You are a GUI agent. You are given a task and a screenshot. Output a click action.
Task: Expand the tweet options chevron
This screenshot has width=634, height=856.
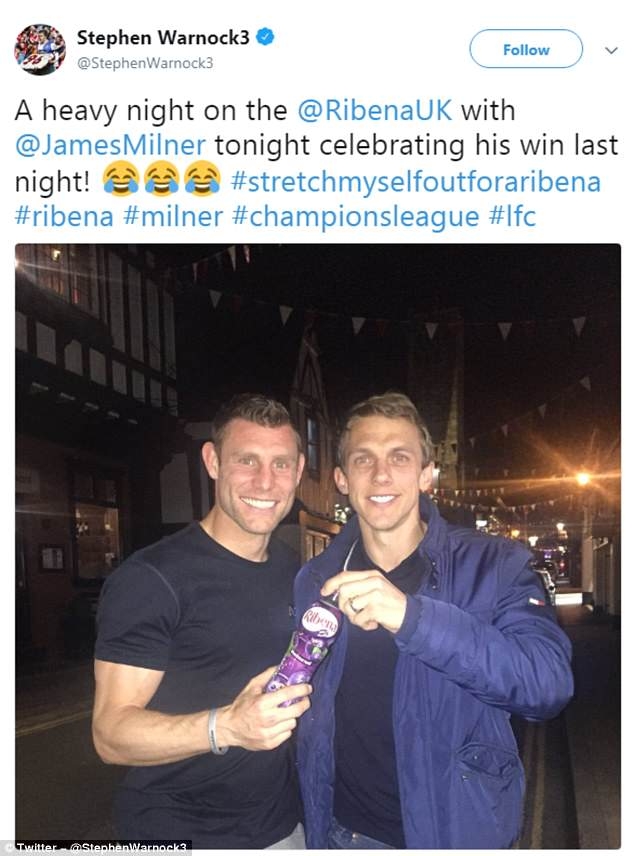(612, 50)
